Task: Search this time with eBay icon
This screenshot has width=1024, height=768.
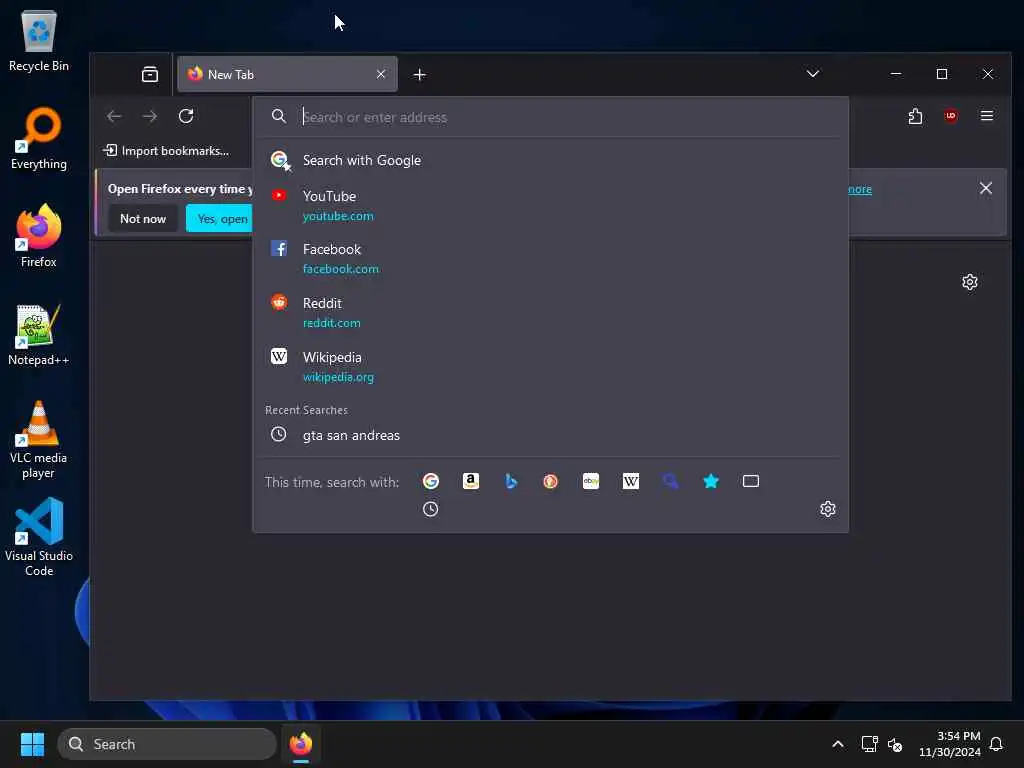Action: (591, 481)
